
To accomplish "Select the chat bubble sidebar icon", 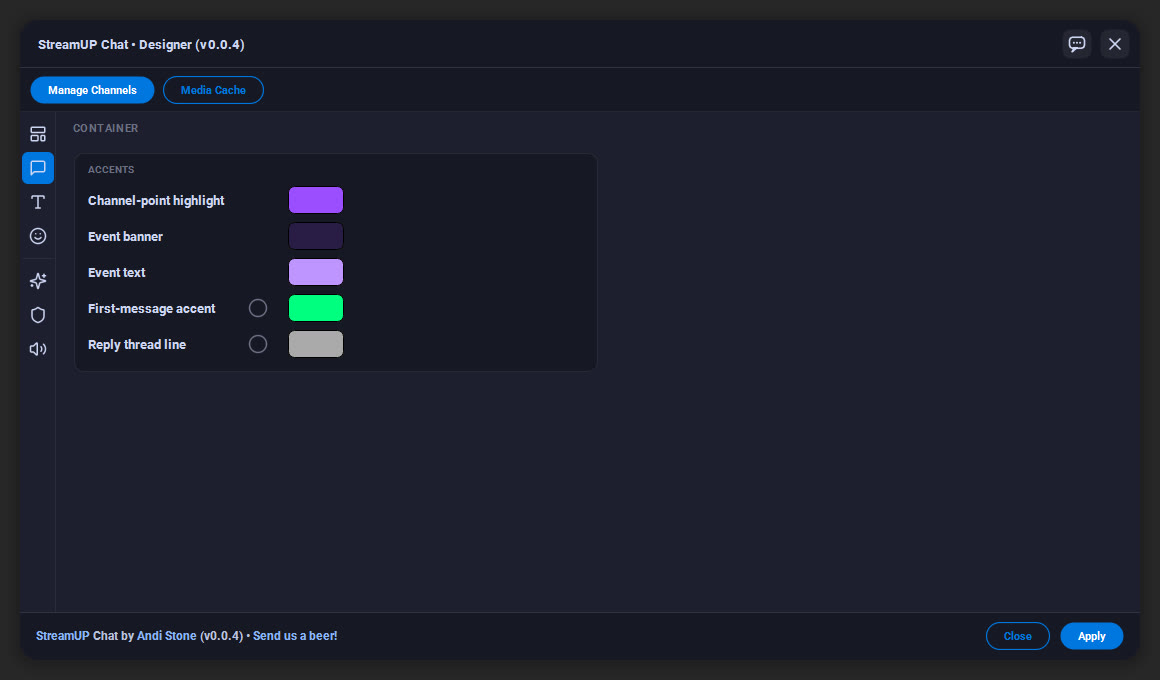I will coord(38,168).
